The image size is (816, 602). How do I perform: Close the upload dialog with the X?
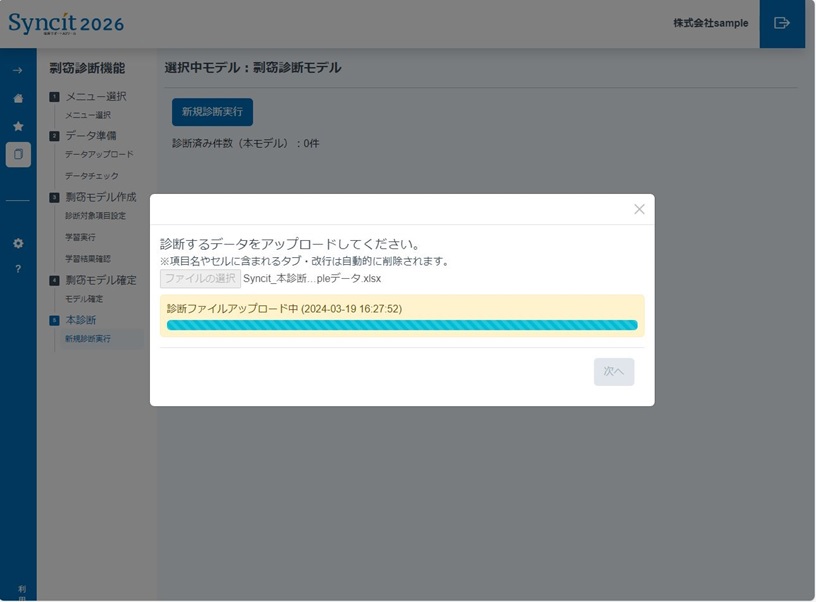click(x=639, y=209)
